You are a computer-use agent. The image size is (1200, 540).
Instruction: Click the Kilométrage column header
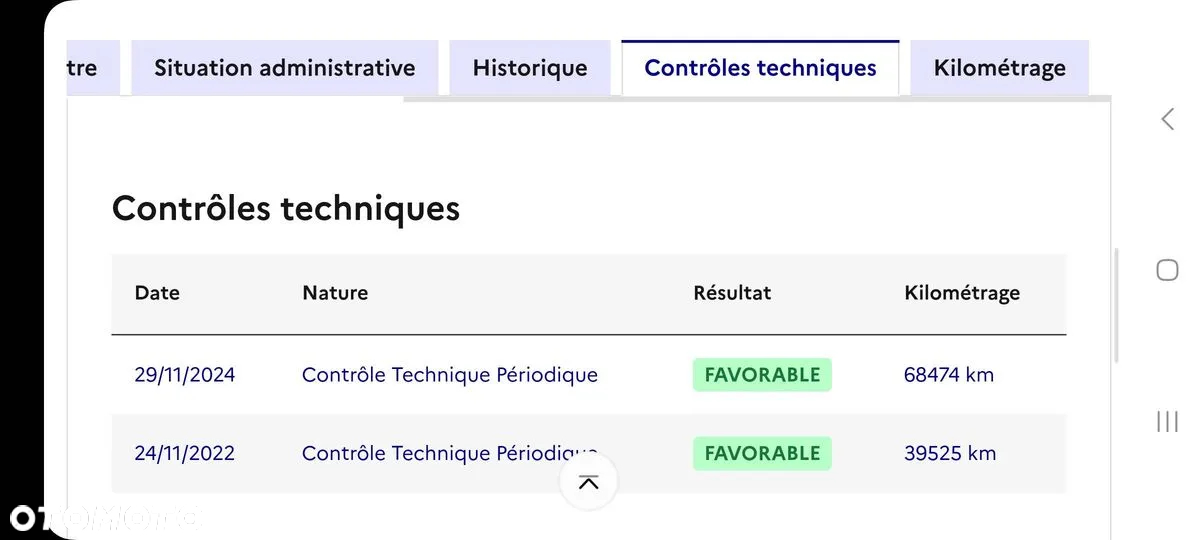pyautogui.click(x=962, y=293)
